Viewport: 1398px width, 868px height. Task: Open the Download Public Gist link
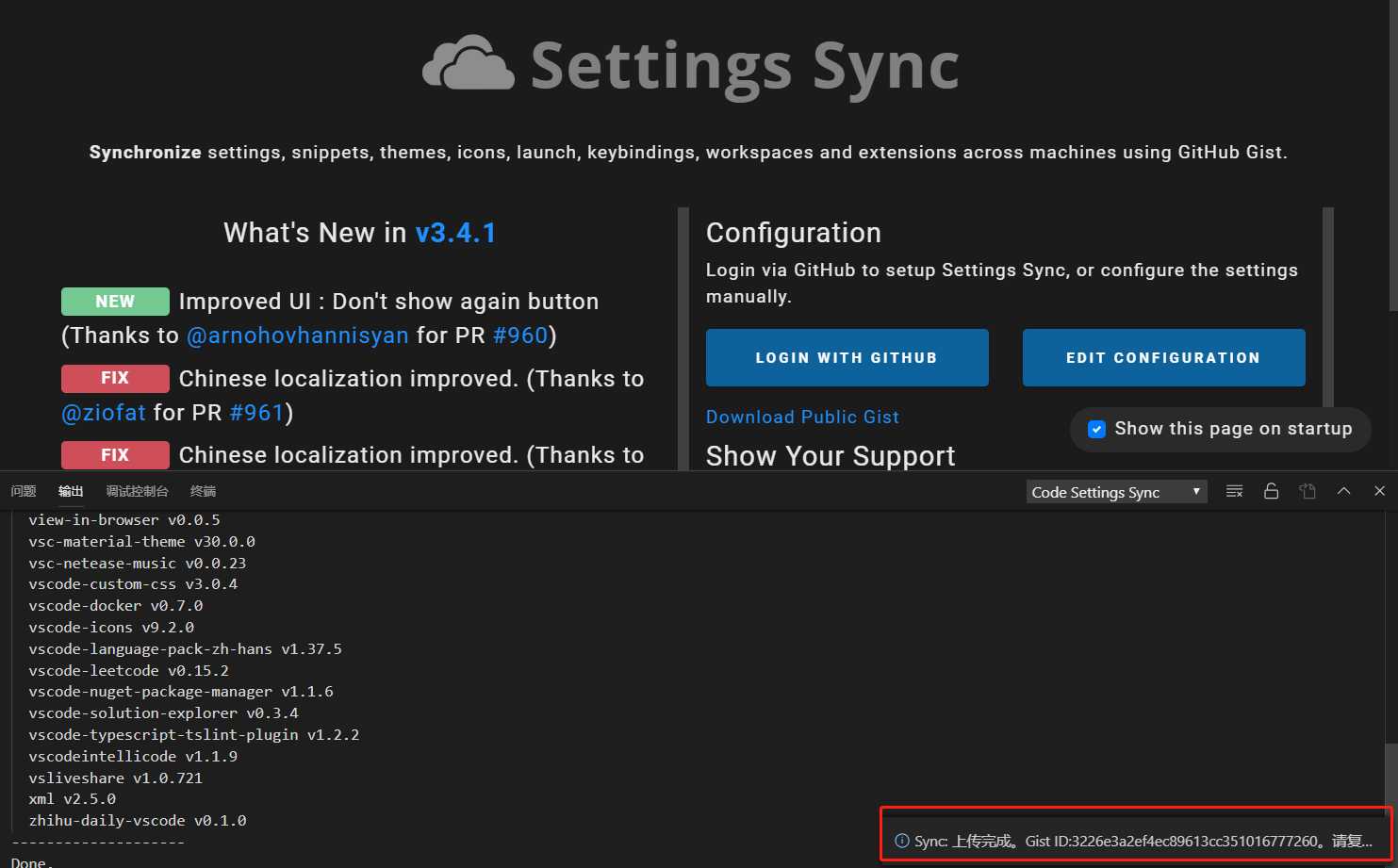point(802,417)
